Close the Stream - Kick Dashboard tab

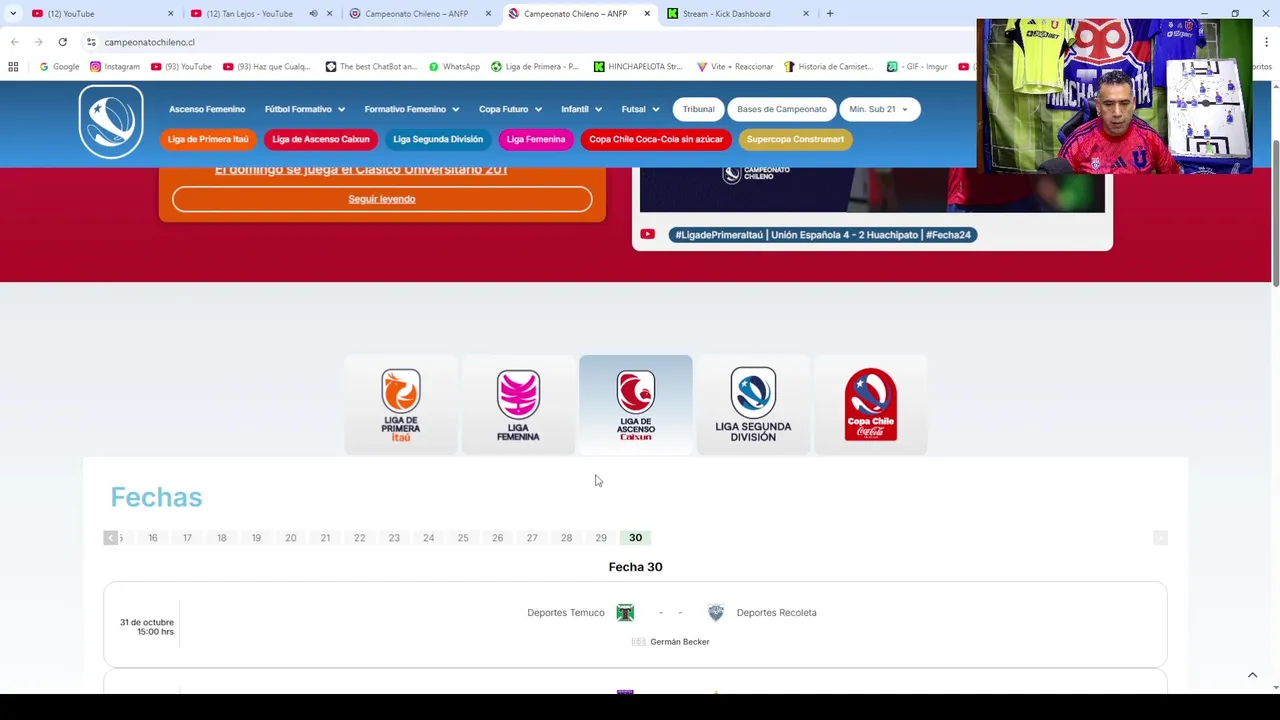pyautogui.click(x=806, y=14)
